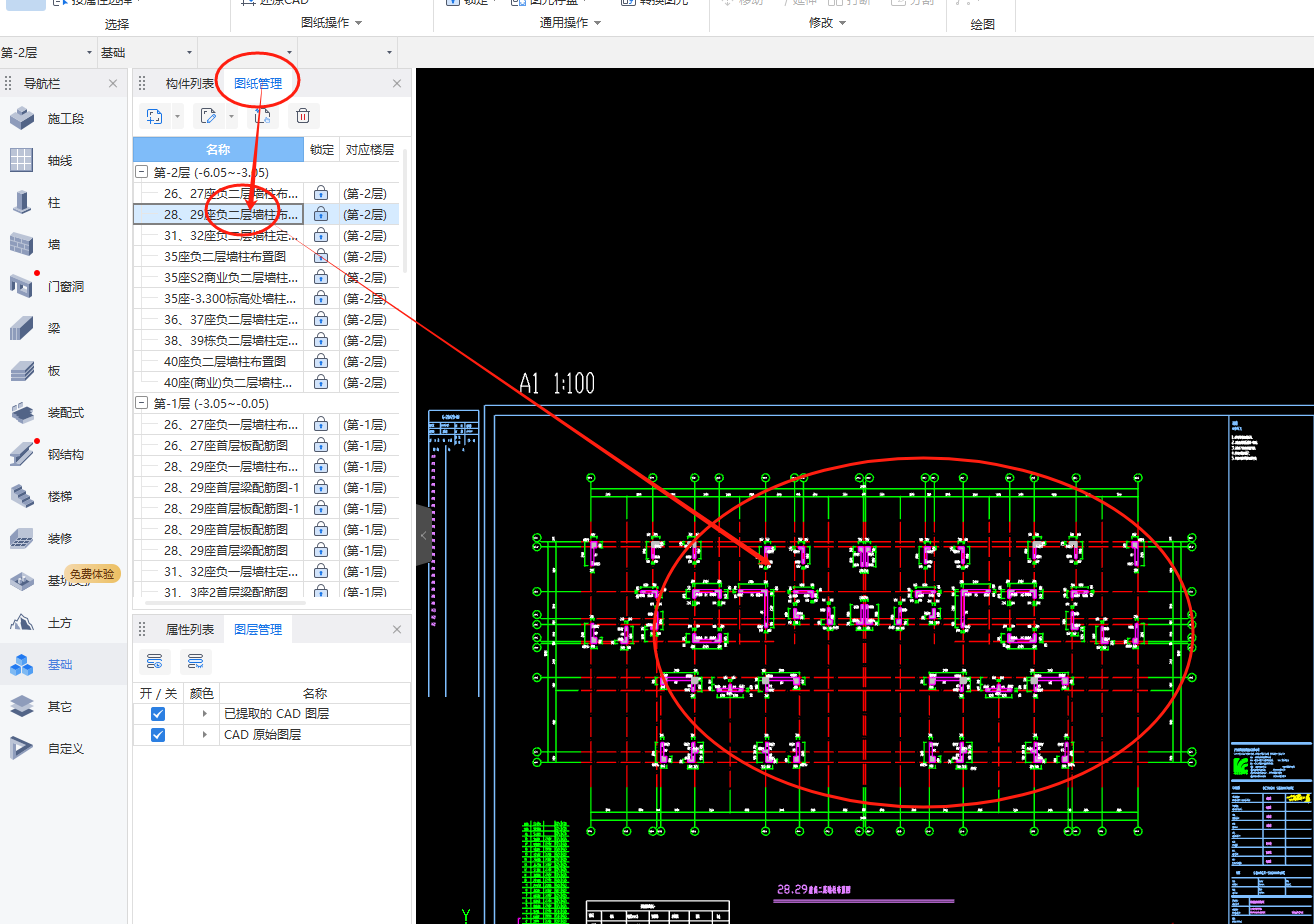Expand the 通用操作 ribbon group
Screen dimensions: 1314x924
[571, 22]
